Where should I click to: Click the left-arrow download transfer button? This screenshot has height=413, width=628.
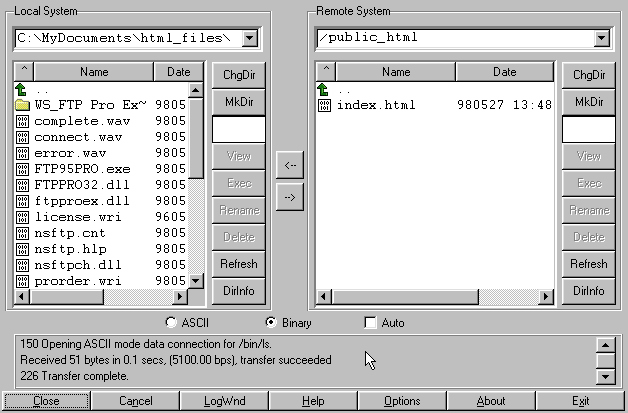tap(290, 165)
